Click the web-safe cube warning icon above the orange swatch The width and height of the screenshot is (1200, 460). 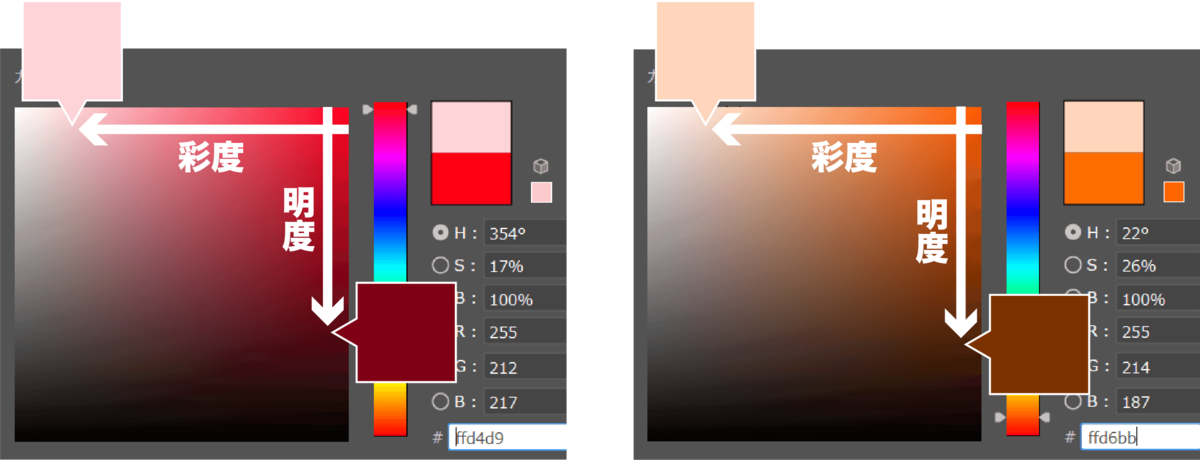1174,166
